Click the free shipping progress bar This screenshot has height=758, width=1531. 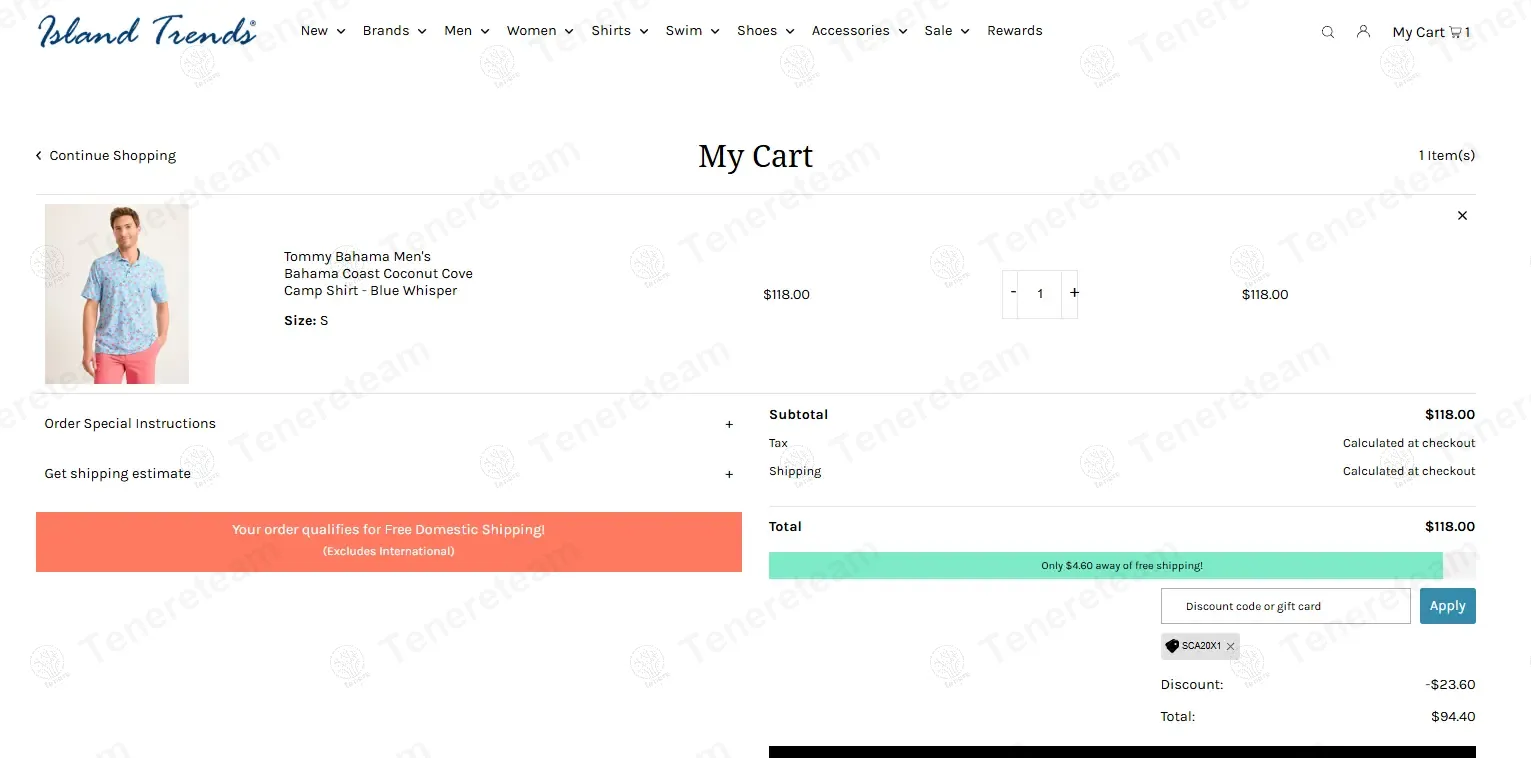1122,565
